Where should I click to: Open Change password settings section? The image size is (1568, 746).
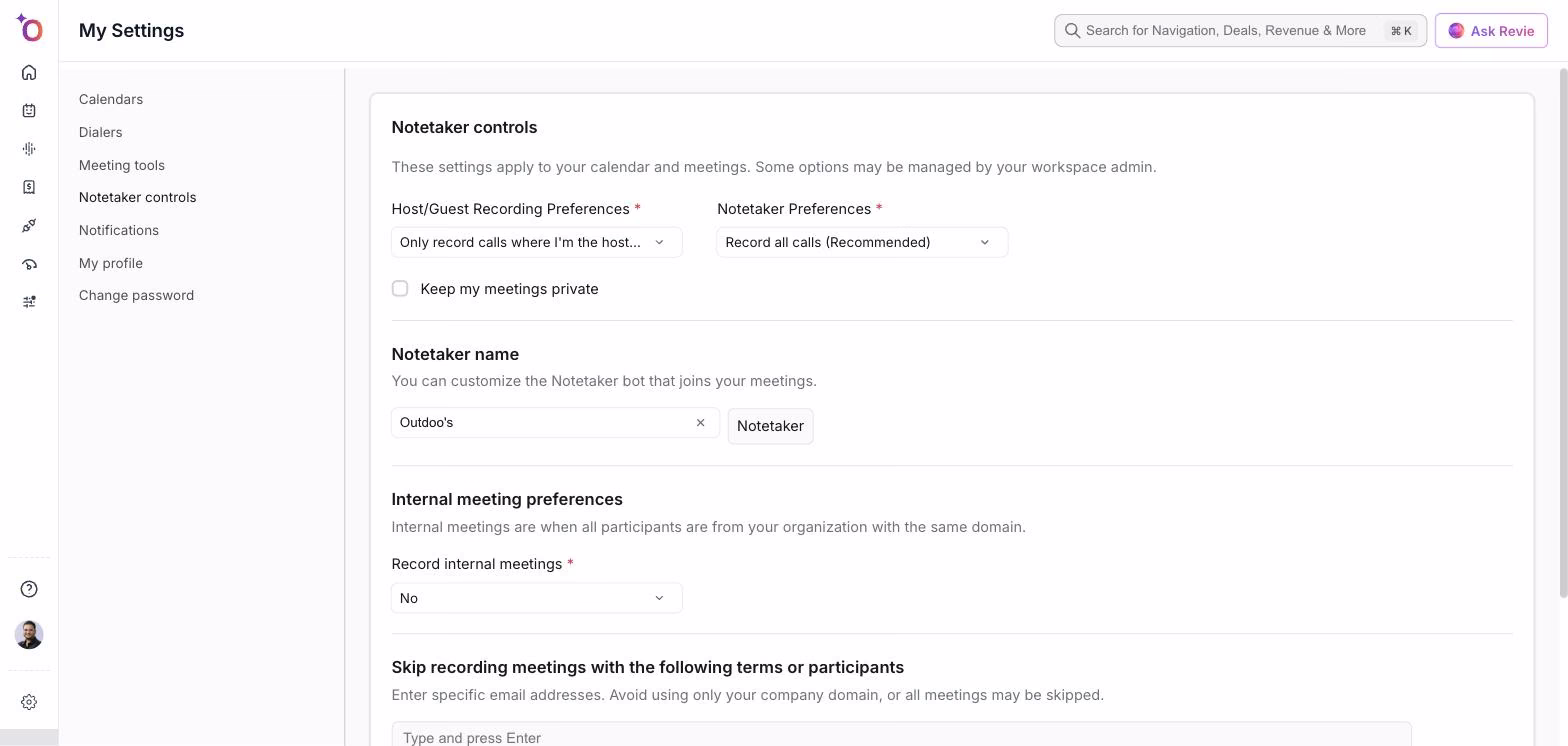pyautogui.click(x=137, y=295)
